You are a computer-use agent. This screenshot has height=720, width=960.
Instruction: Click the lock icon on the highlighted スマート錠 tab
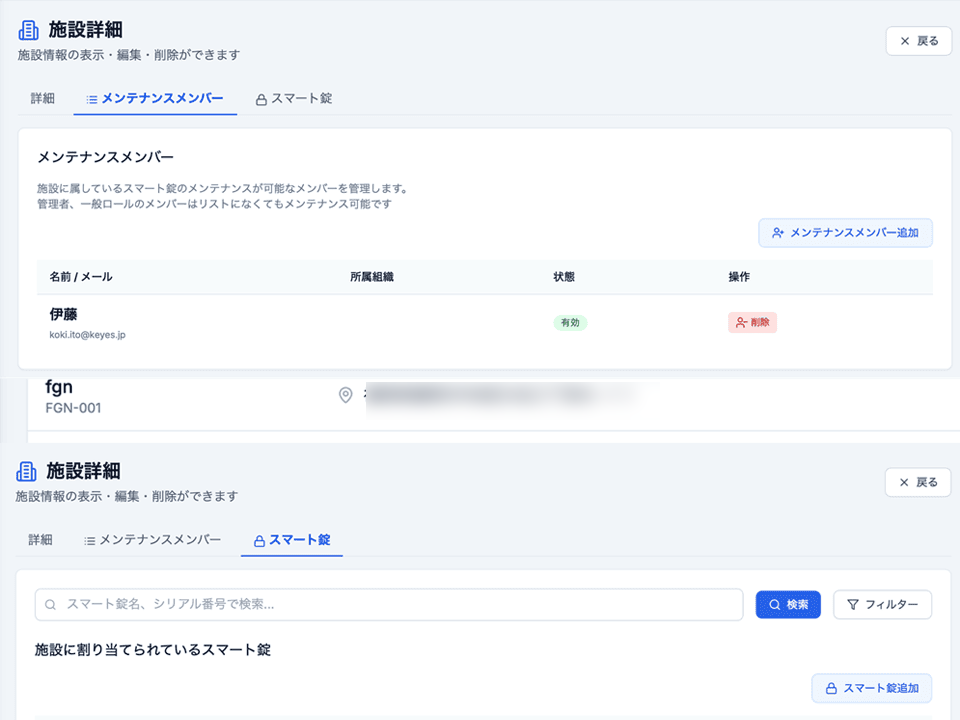(x=259, y=541)
